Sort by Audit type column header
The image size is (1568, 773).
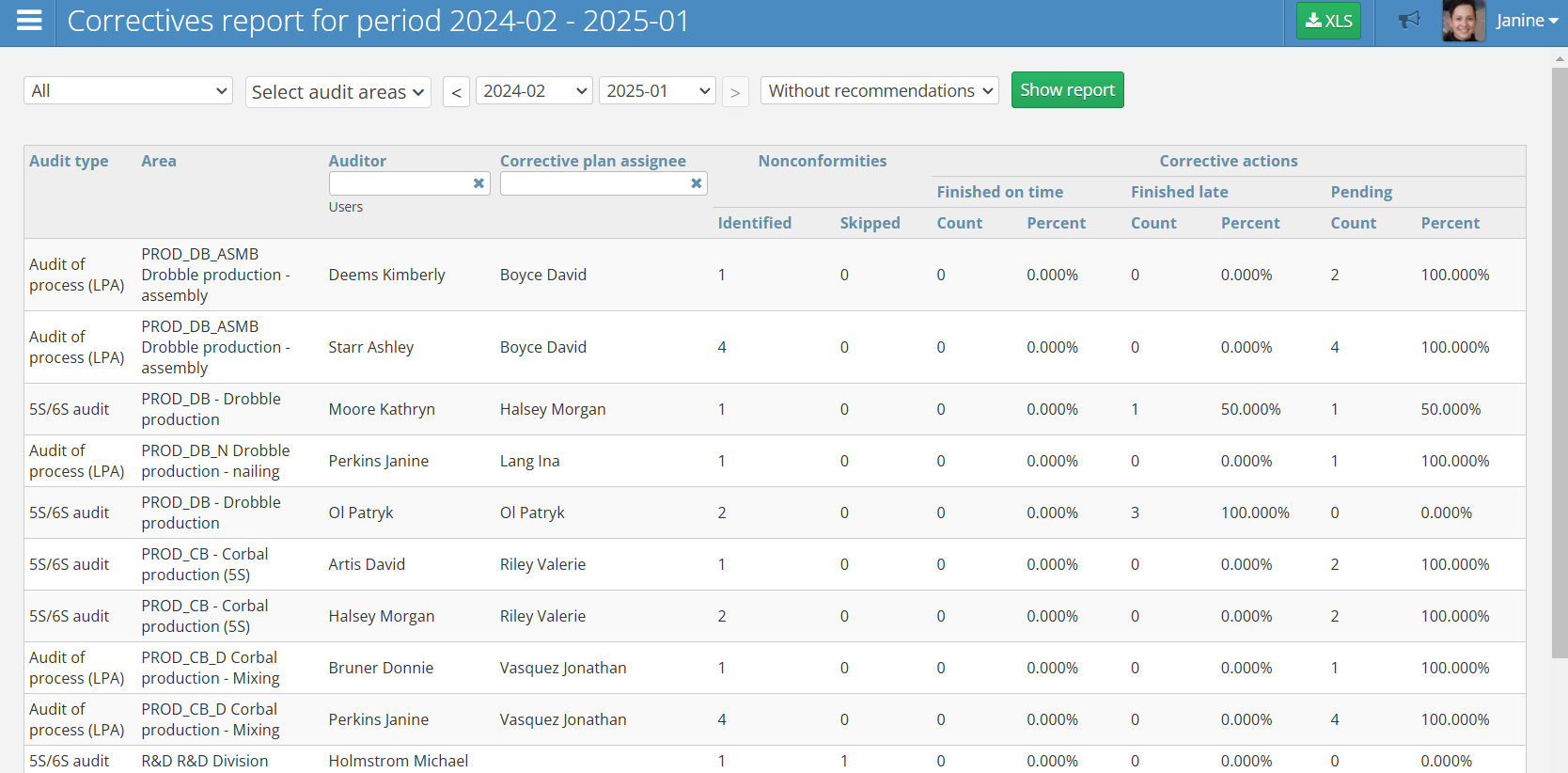[x=69, y=161]
